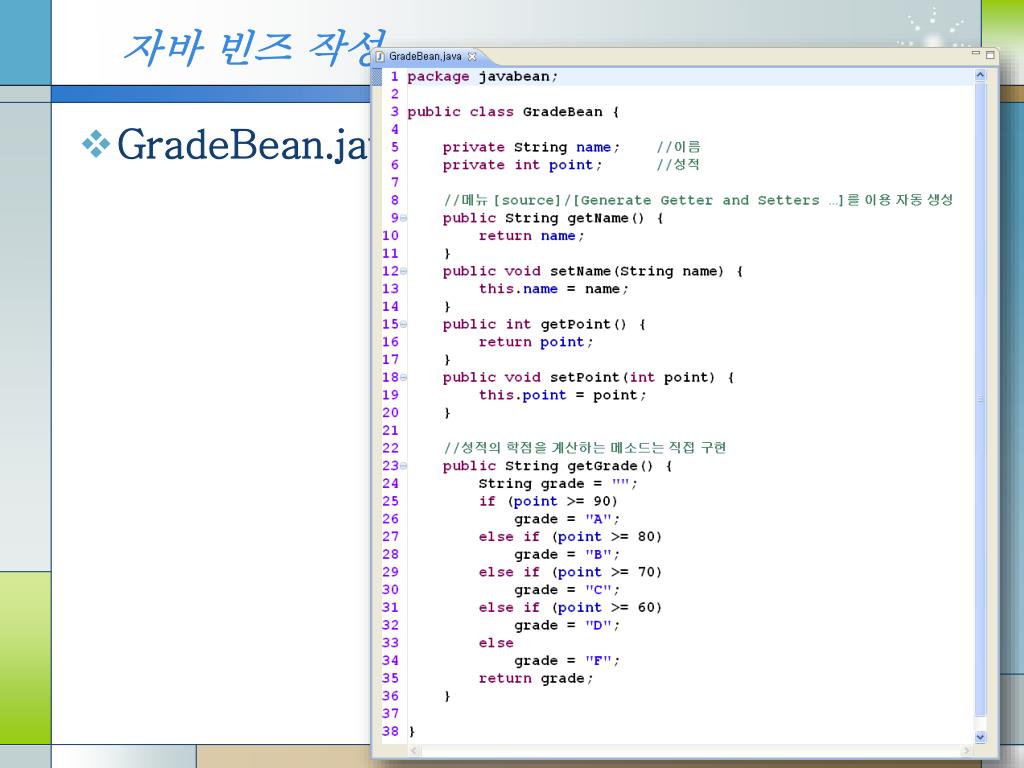Click 'else if (point >= 60)' condition

point(570,607)
